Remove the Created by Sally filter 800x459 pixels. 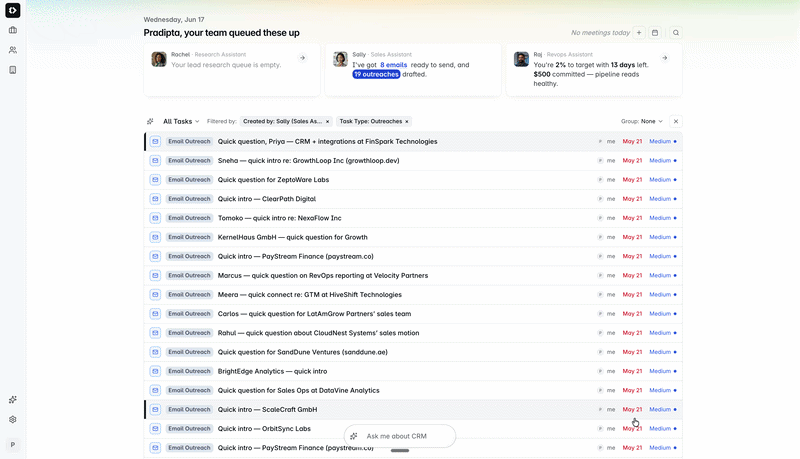(x=328, y=121)
